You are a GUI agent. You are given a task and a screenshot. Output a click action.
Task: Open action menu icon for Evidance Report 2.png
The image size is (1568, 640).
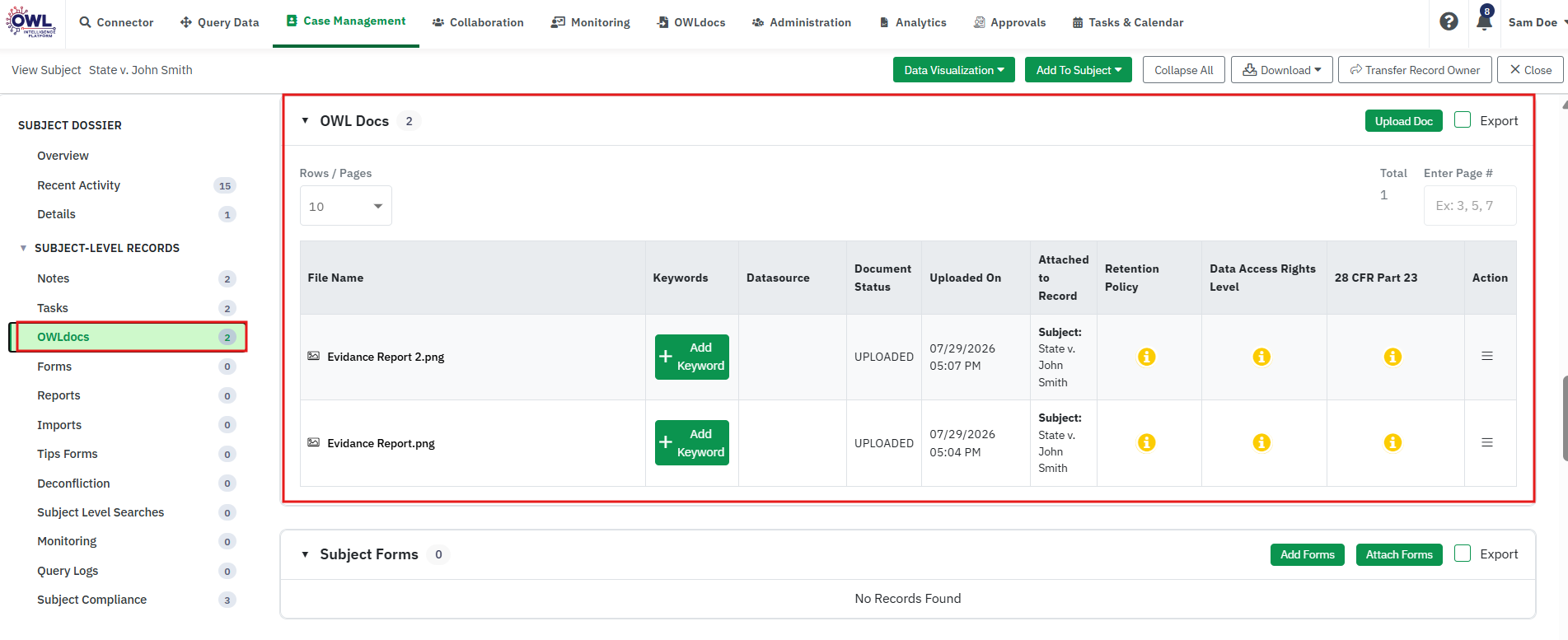(1487, 356)
